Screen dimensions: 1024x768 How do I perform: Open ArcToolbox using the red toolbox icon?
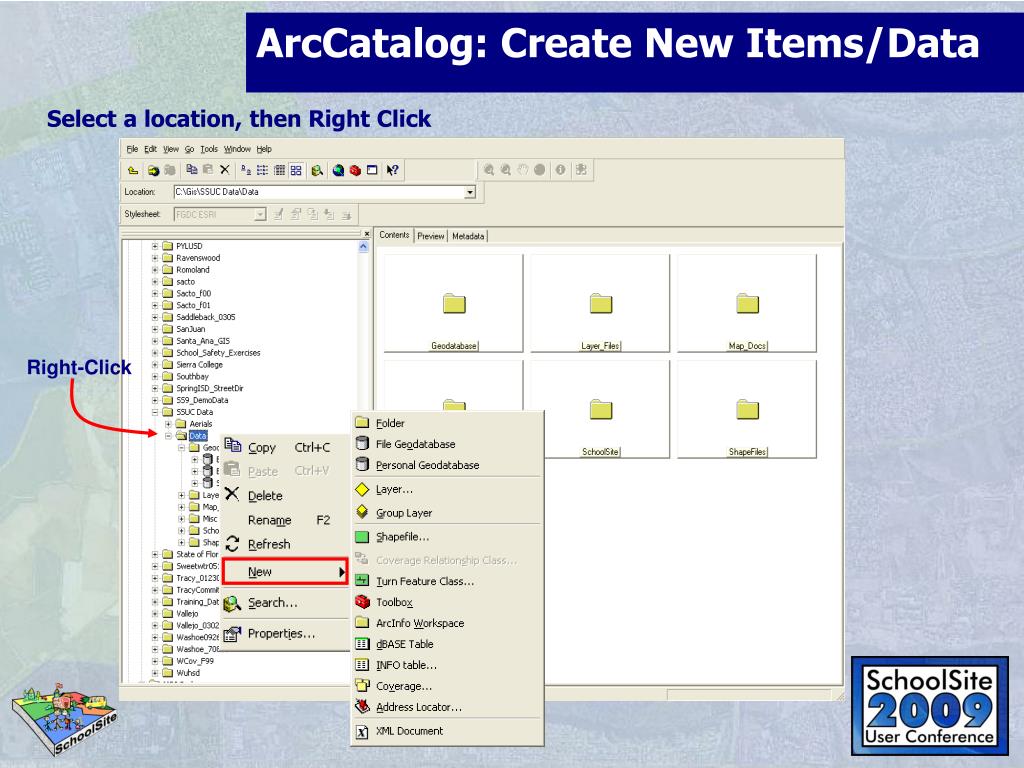tap(355, 170)
